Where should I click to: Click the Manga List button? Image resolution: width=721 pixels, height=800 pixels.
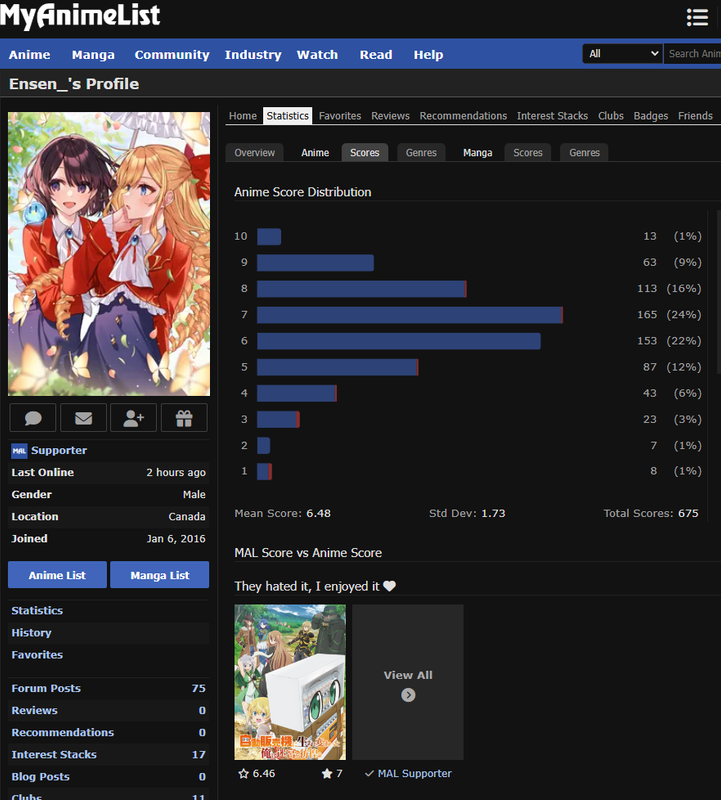(x=160, y=575)
